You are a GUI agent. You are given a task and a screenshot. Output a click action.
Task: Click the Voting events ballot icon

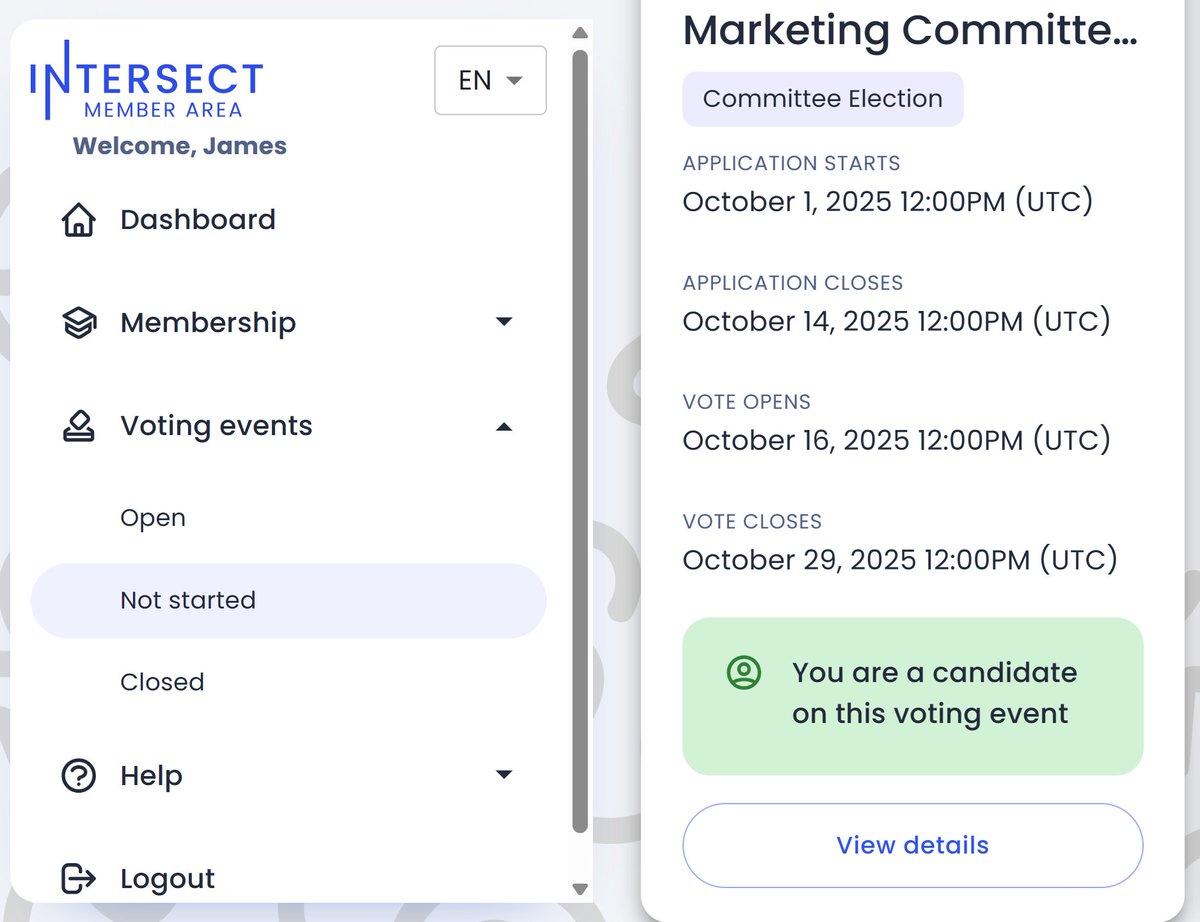[x=78, y=427]
